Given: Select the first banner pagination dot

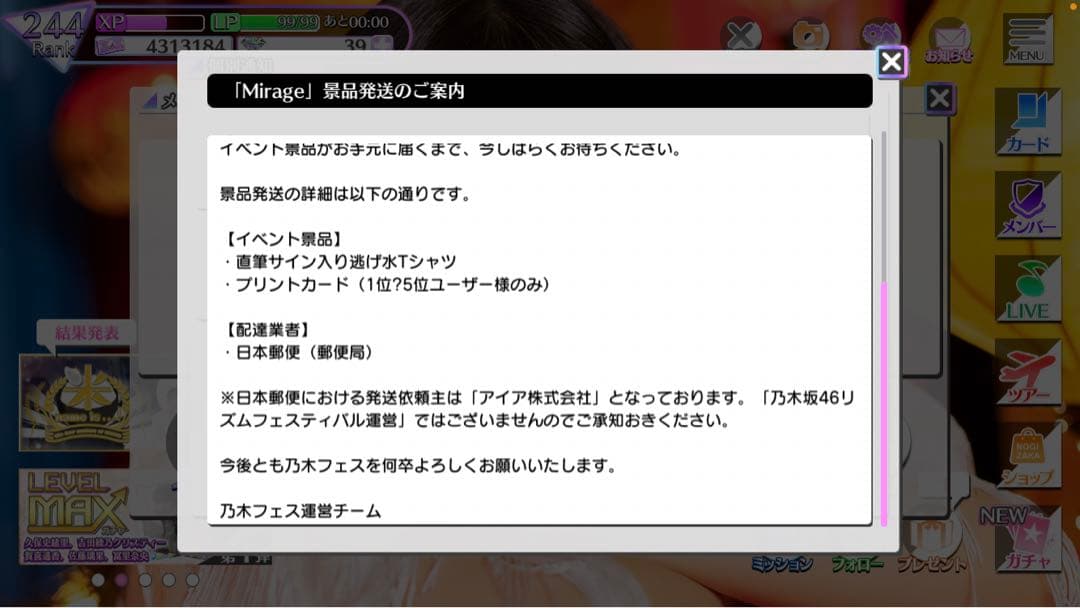Looking at the screenshot, I should (98, 580).
